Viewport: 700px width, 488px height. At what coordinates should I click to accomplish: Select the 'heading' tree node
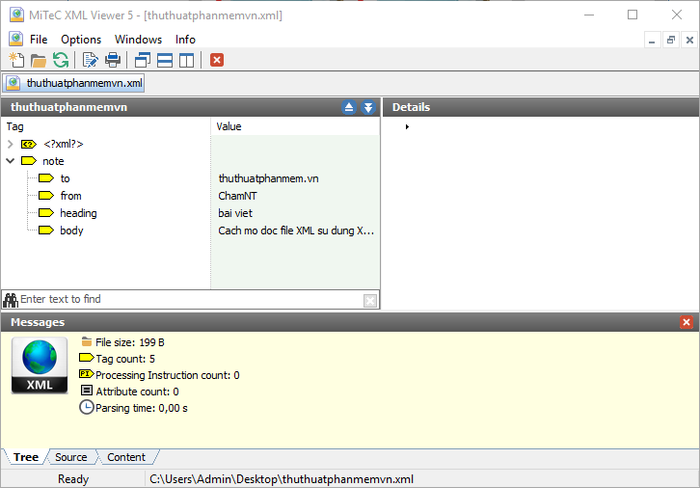tap(79, 213)
